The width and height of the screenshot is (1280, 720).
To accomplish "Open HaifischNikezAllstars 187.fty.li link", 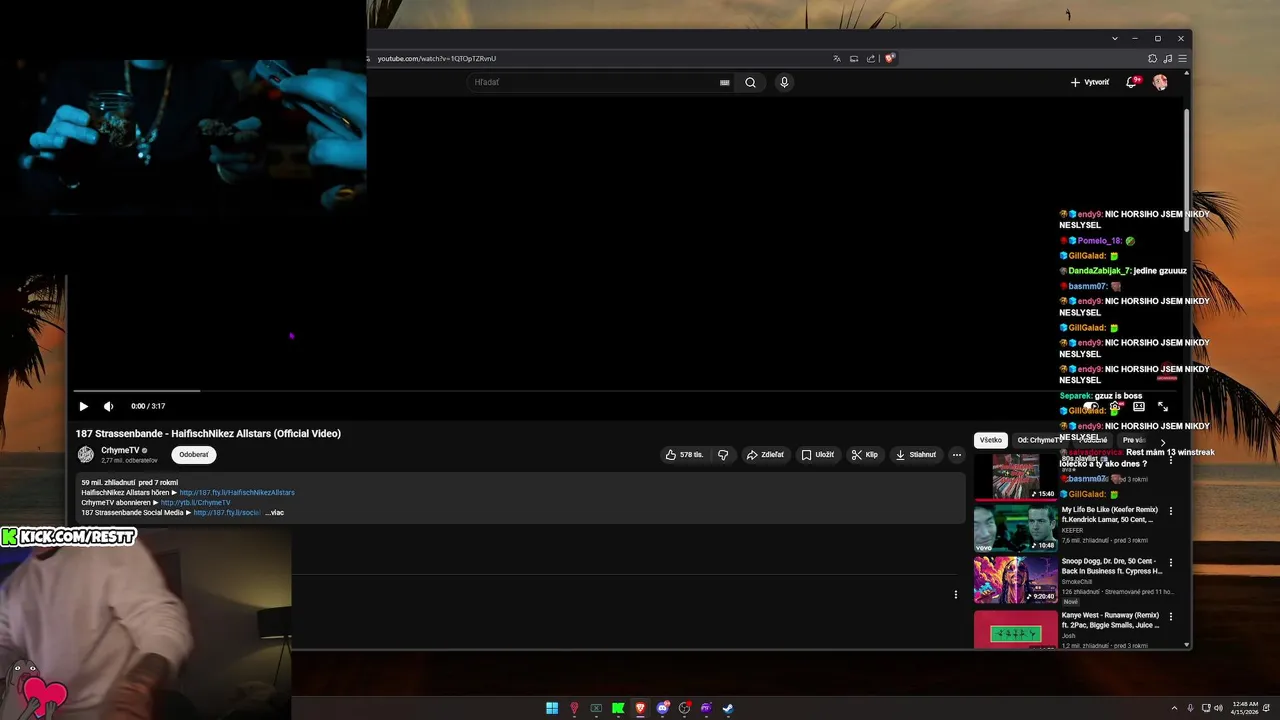I will click(237, 492).
